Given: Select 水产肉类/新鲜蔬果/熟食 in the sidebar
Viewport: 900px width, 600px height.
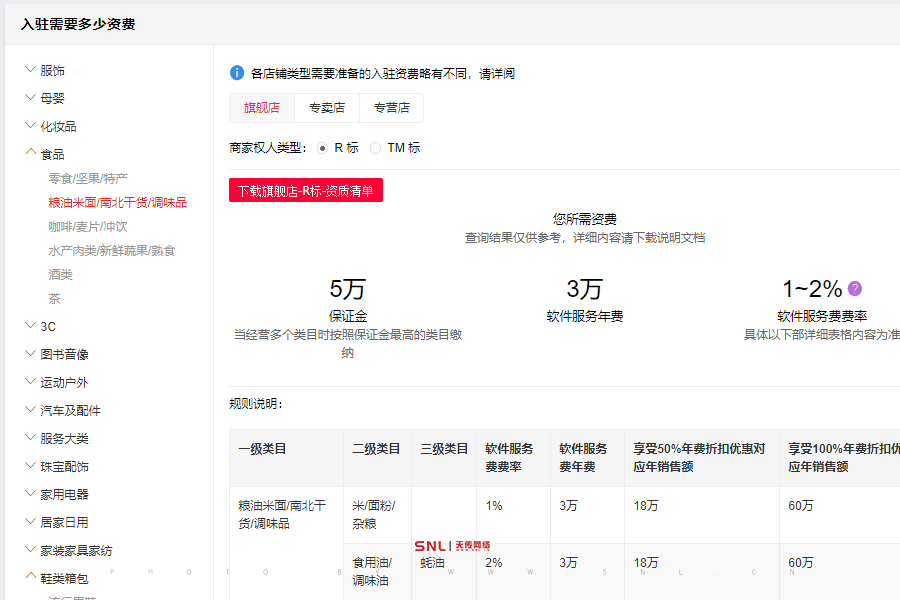Looking at the screenshot, I should tap(110, 251).
